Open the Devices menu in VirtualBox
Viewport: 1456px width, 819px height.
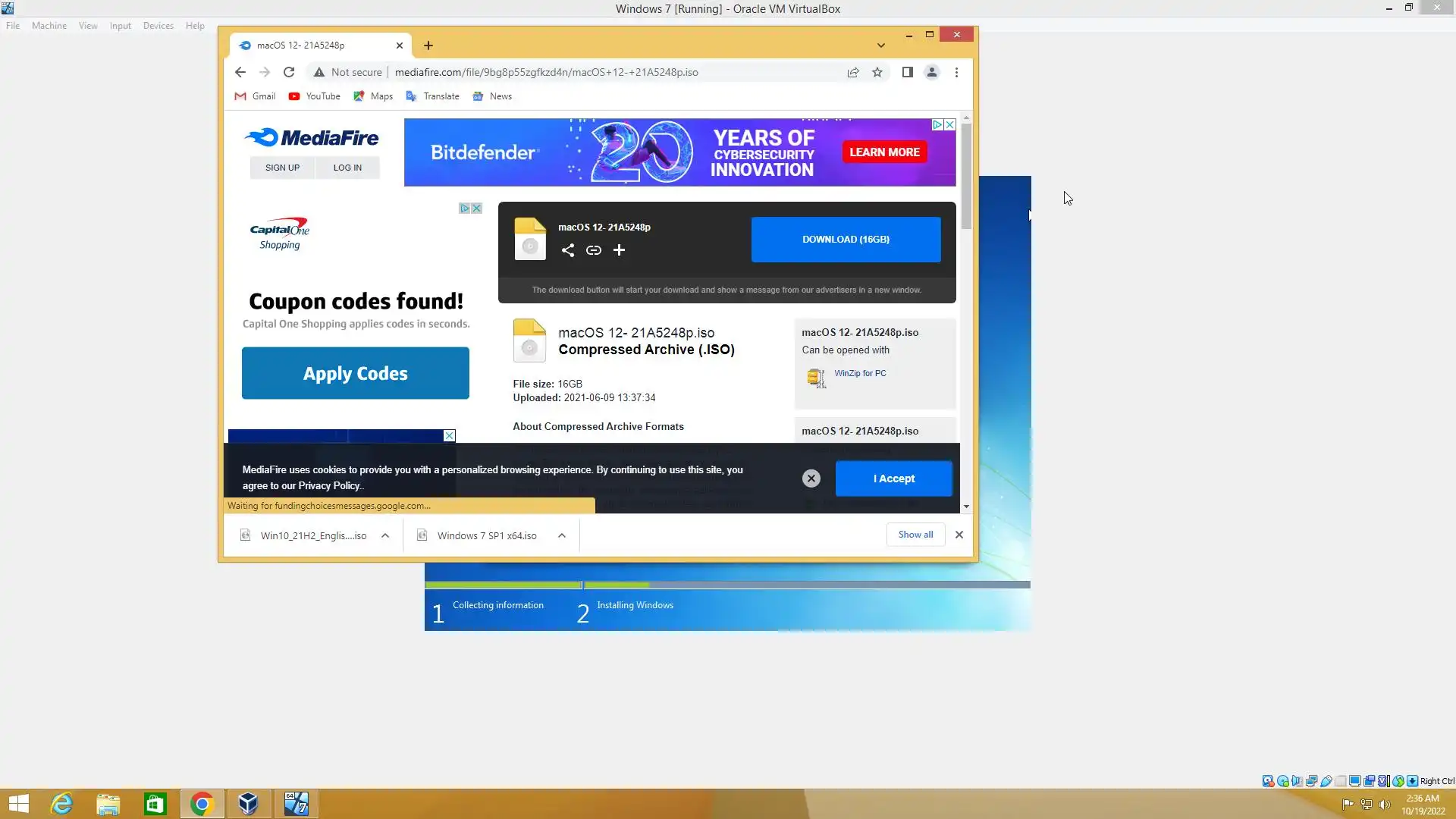[158, 25]
